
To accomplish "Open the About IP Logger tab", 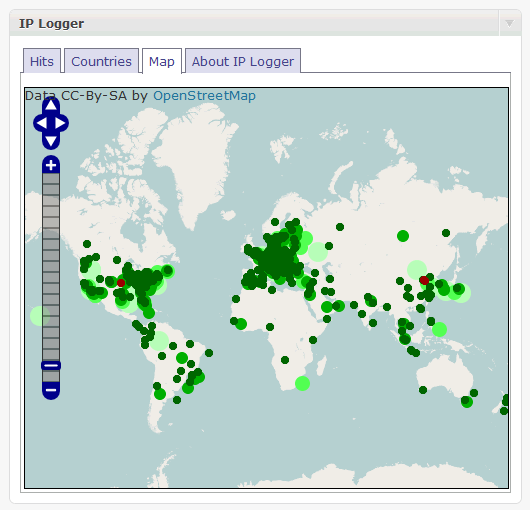I will point(243,62).
